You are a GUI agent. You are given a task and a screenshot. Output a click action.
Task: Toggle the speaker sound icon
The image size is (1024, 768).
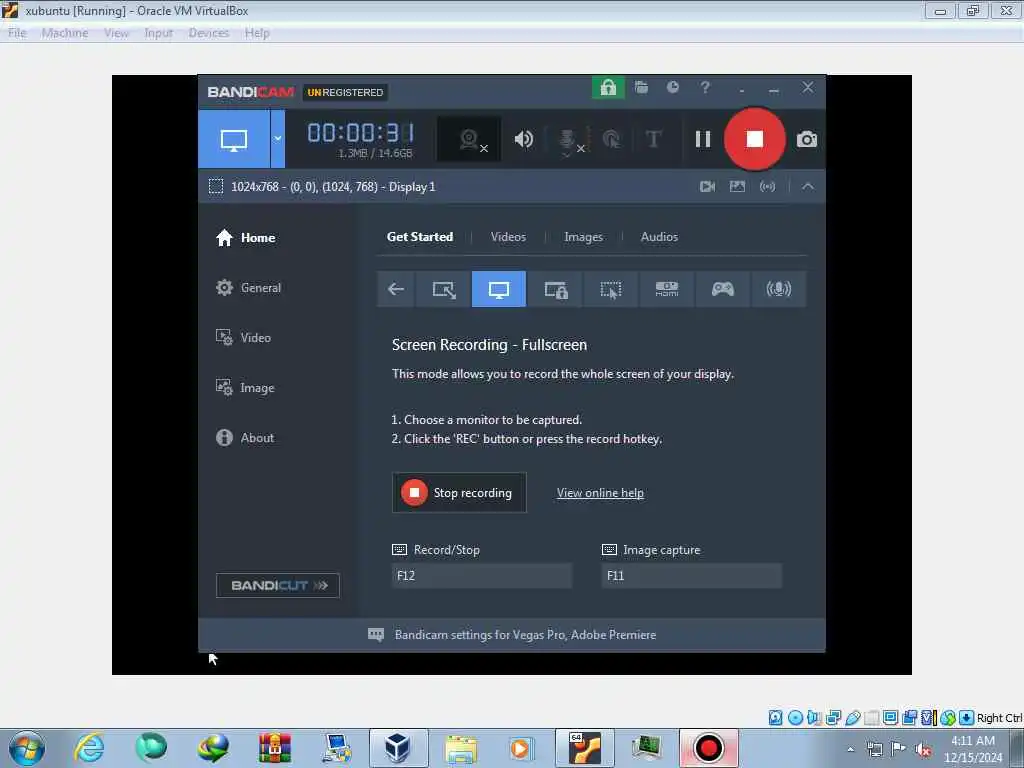point(524,139)
